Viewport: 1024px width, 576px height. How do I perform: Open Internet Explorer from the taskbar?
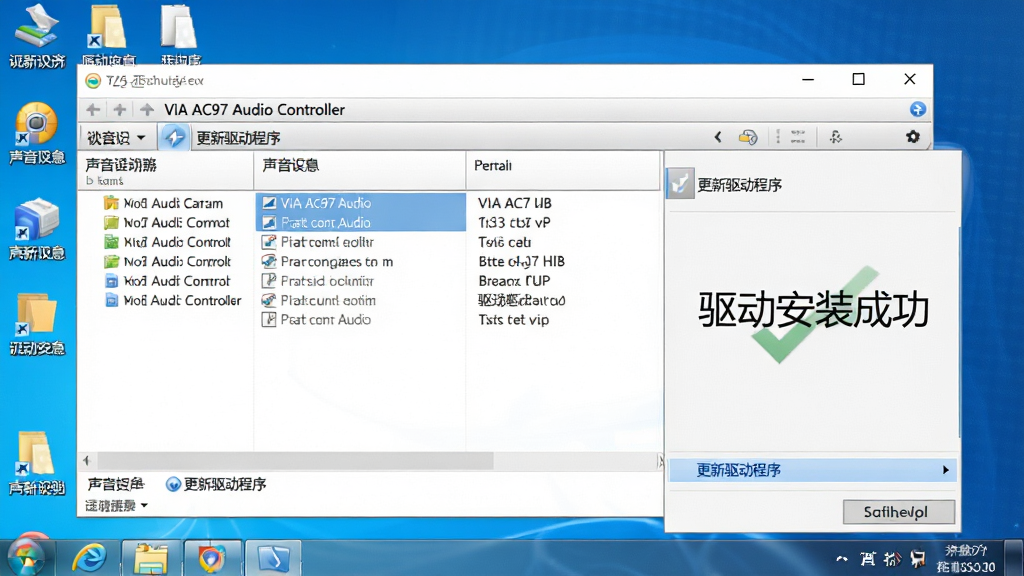[89, 559]
